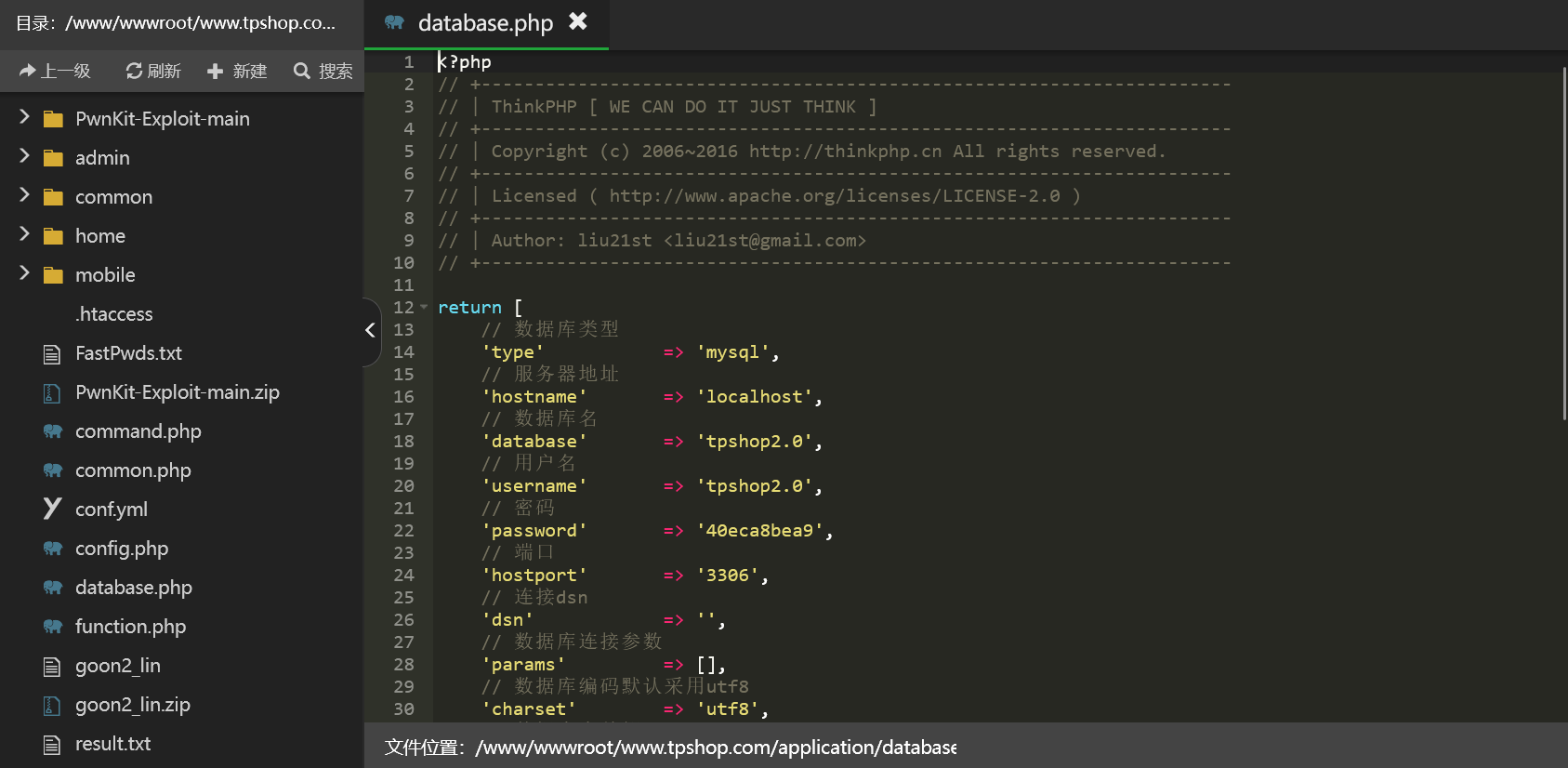
Task: Open conf.yml file name
Action: tap(112, 510)
